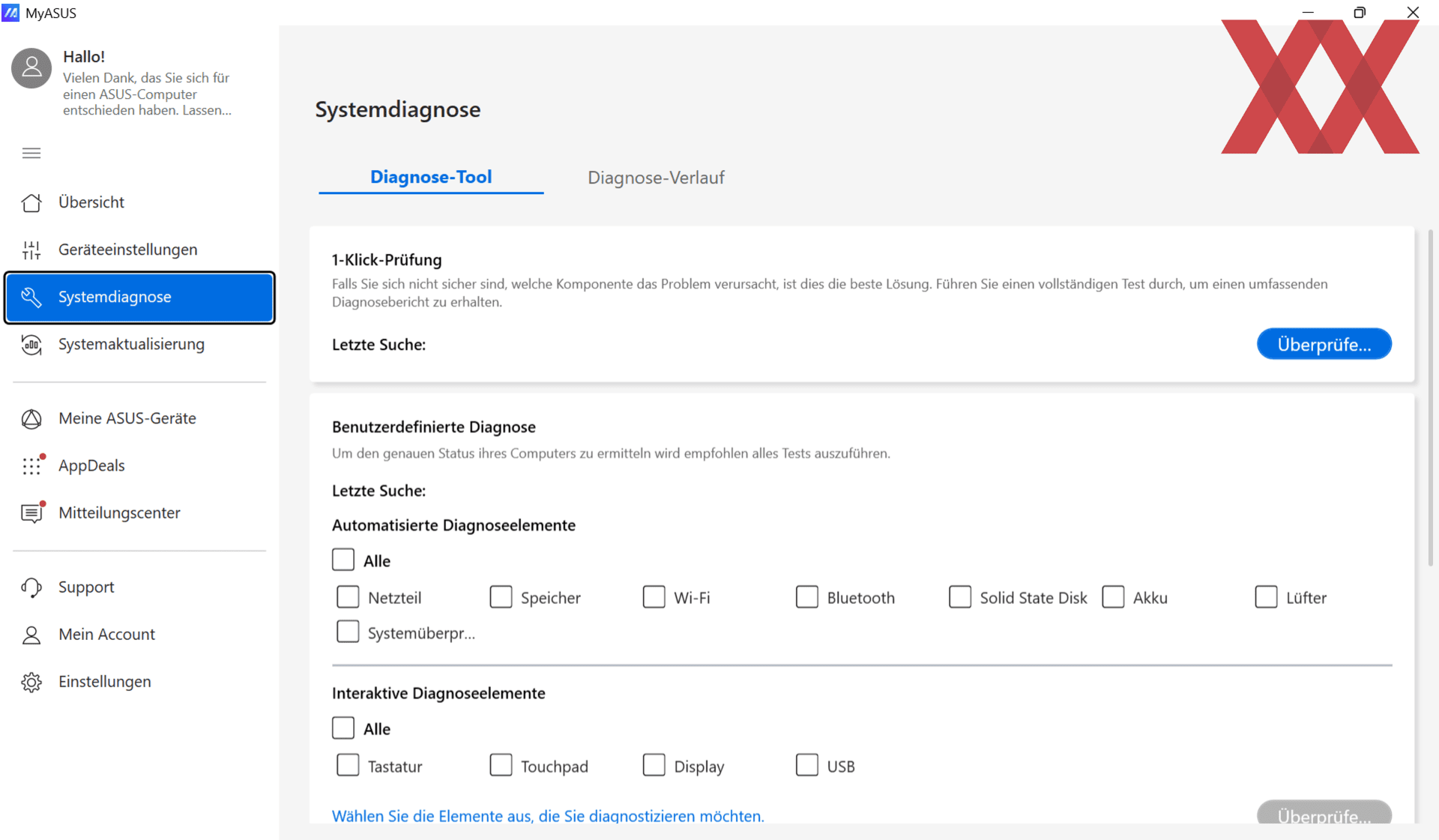Click the Mitteilungscenter message icon

pos(31,513)
